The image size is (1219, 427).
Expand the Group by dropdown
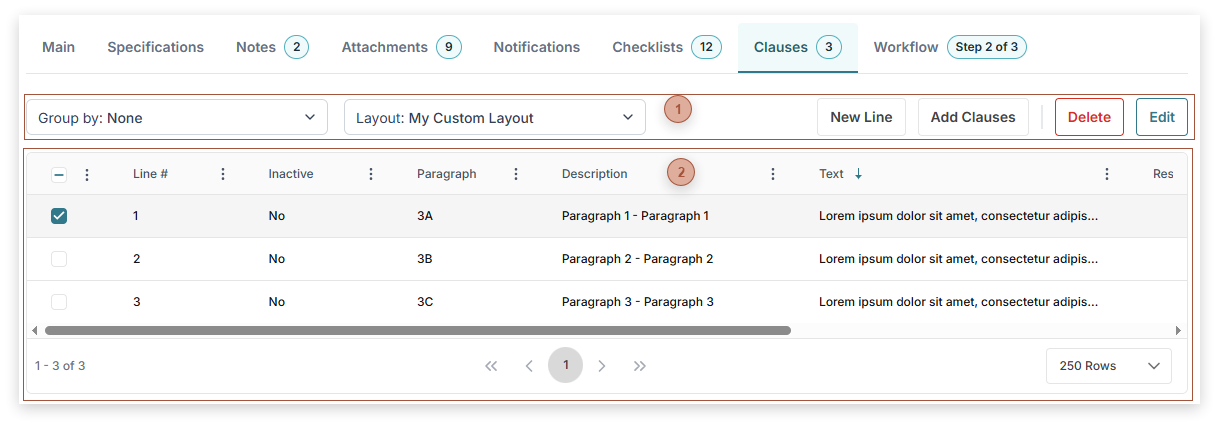177,118
